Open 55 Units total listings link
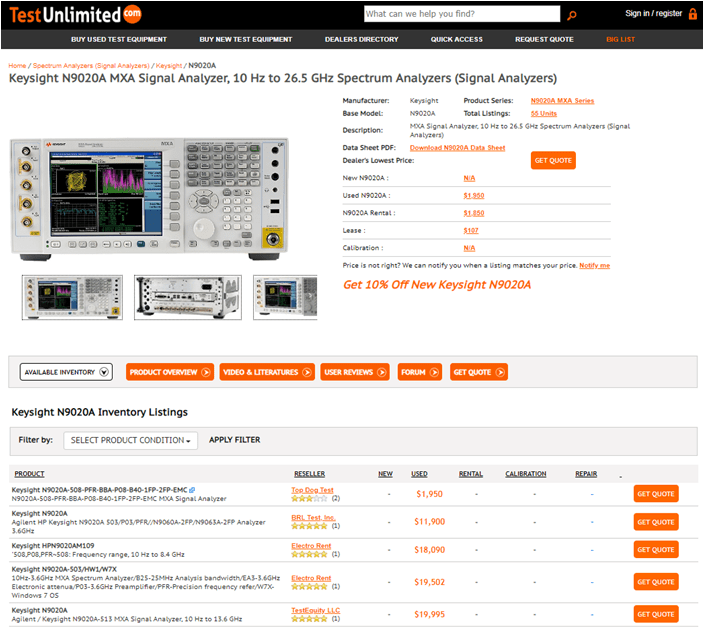 (x=544, y=114)
